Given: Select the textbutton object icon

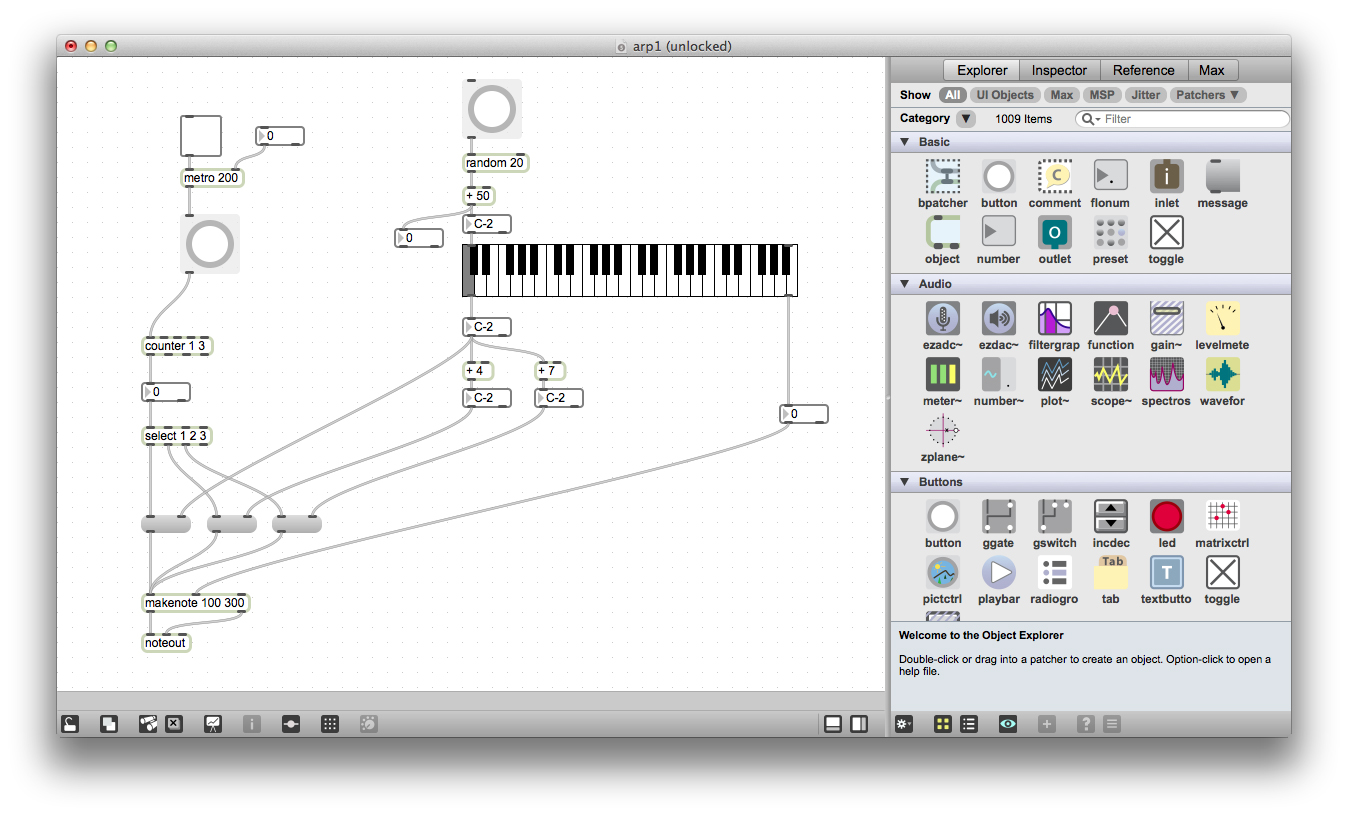Looking at the screenshot, I should tap(1166, 573).
